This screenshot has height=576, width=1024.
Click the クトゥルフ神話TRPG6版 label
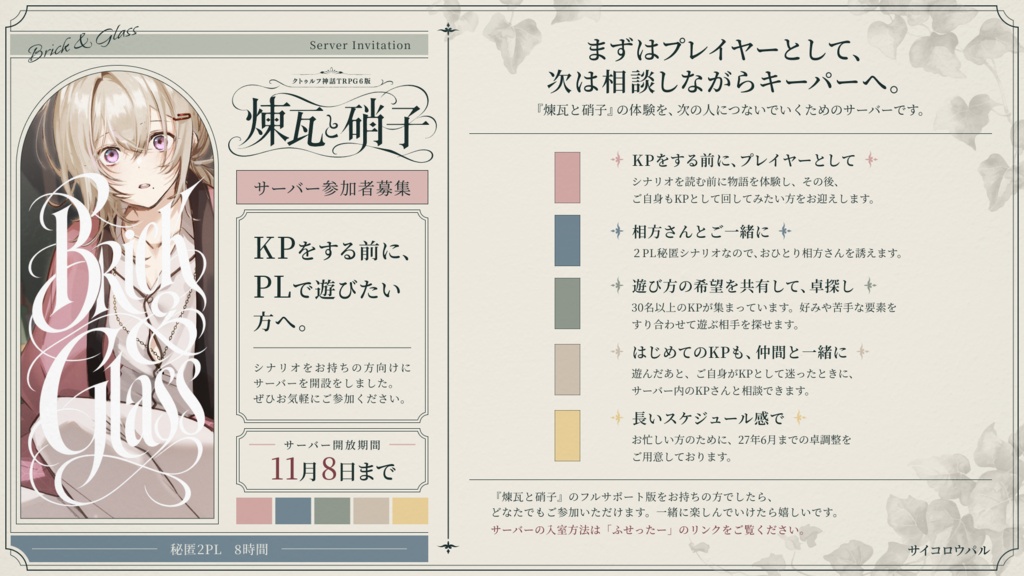point(332,80)
